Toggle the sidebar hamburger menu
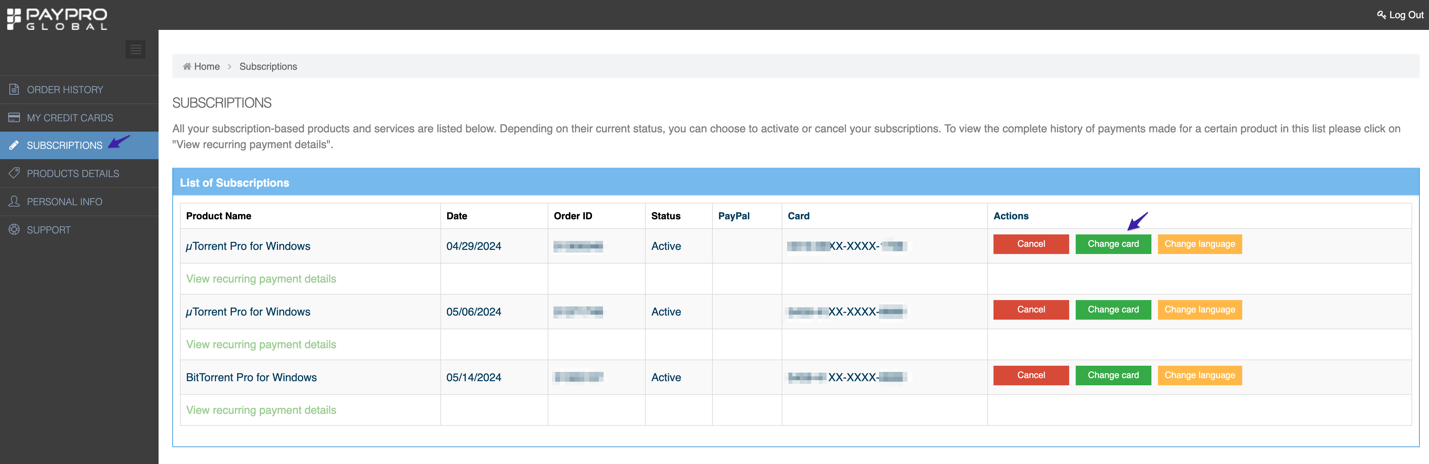 pos(136,49)
